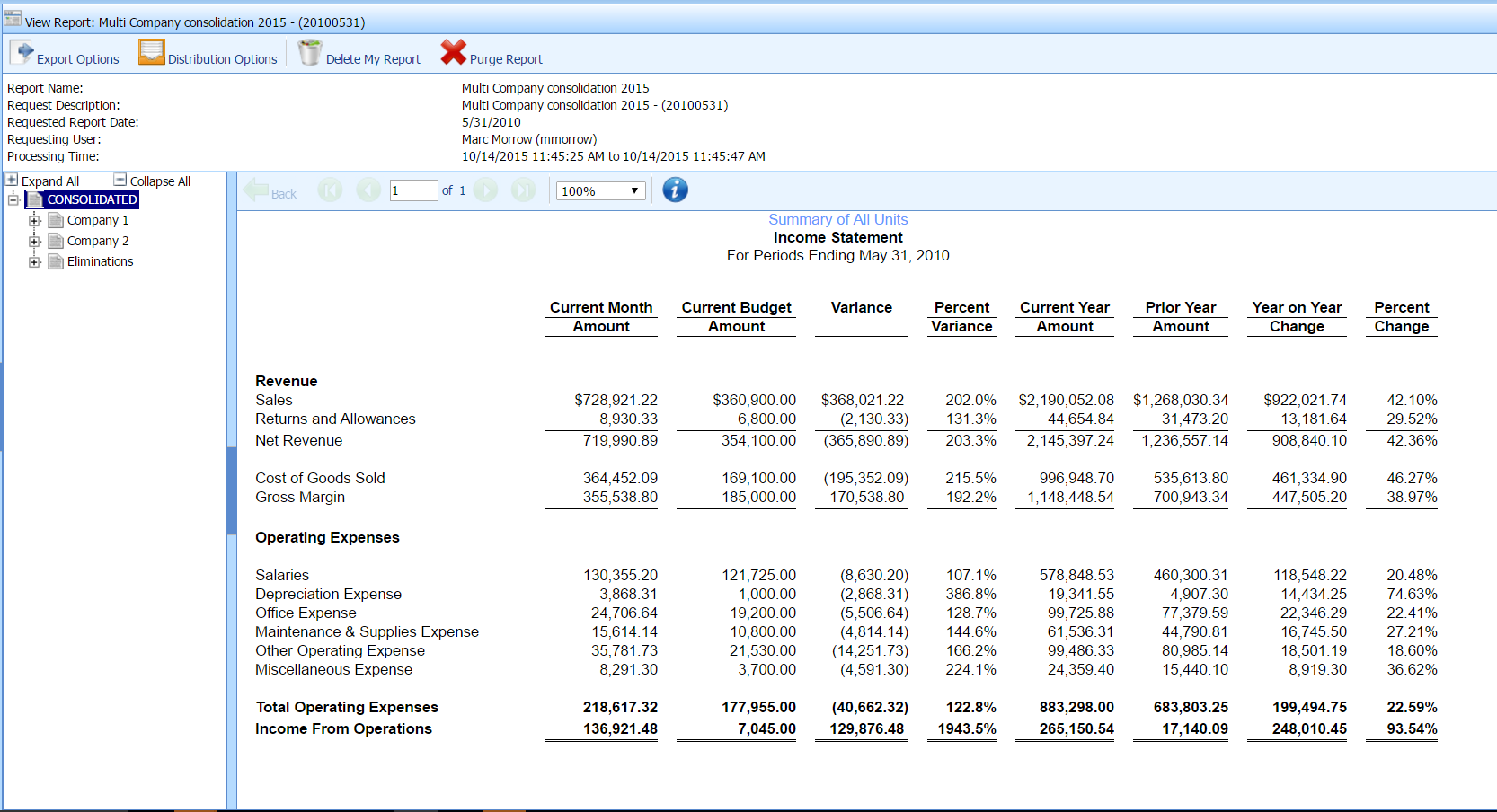Select the CONSOLIDATED tree item
Viewport: 1497px width, 812px height.
(x=92, y=200)
